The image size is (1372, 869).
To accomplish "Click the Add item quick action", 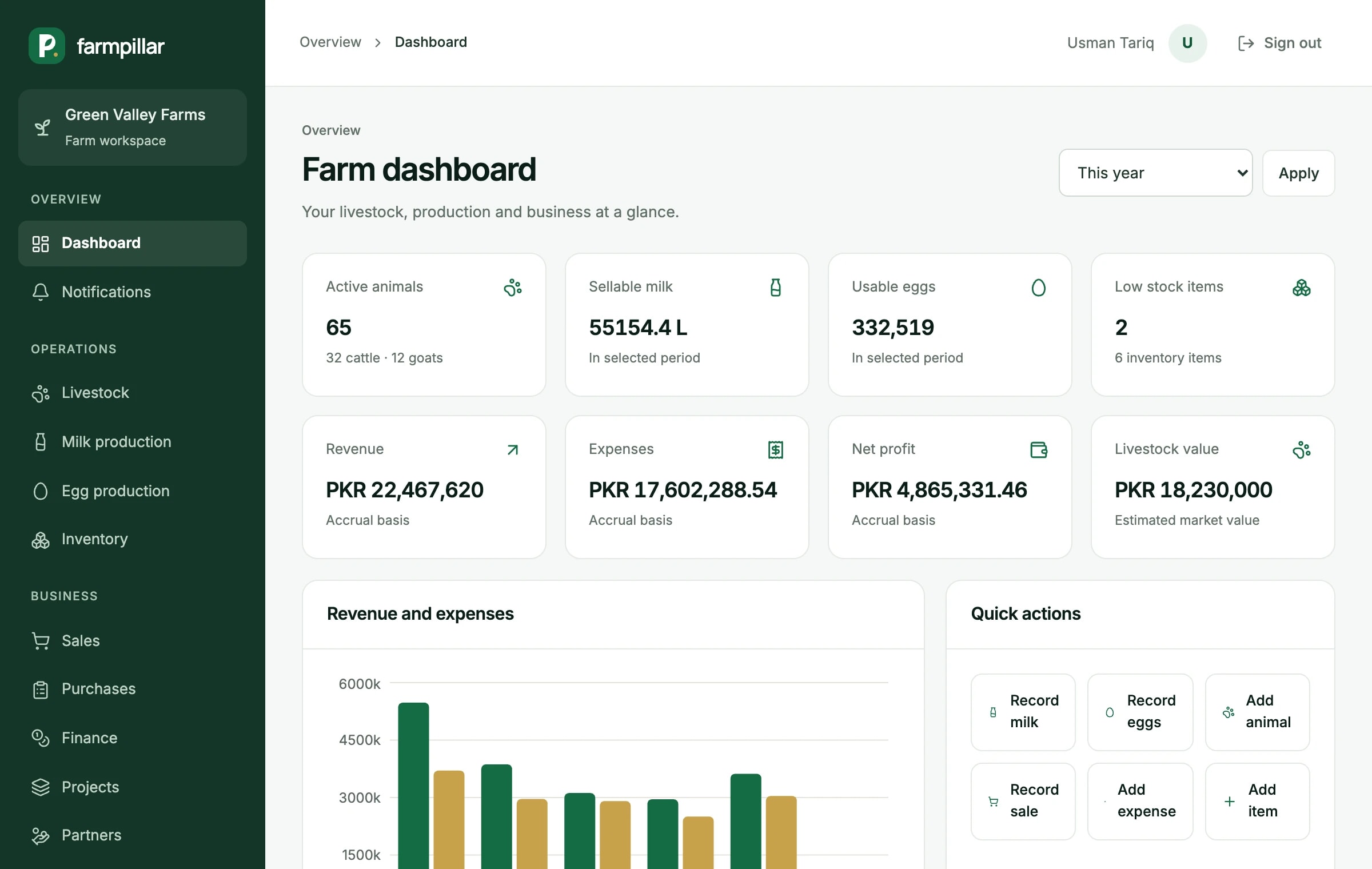I will click(1257, 801).
